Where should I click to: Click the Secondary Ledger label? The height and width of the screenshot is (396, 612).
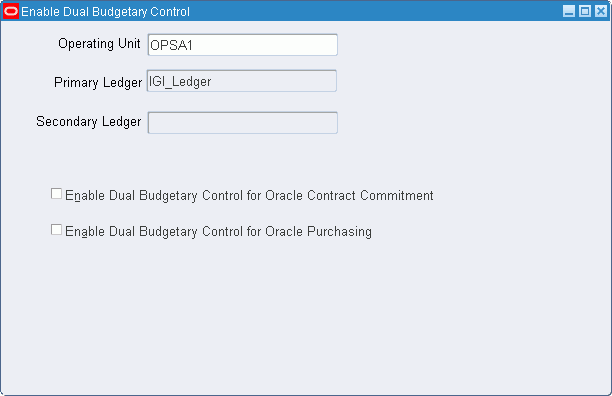[x=89, y=121]
